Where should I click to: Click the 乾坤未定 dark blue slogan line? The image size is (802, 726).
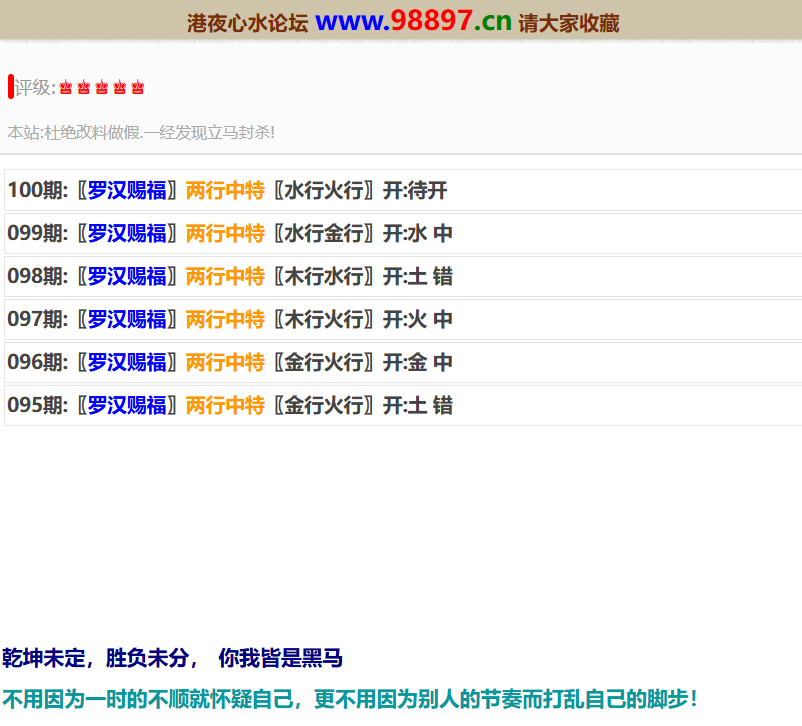point(172,658)
